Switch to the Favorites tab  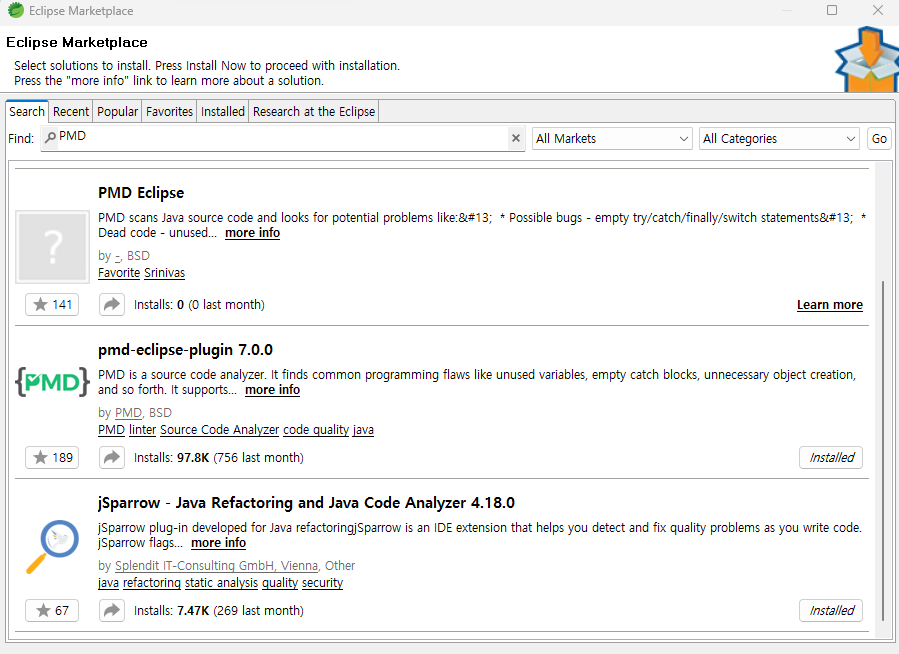[x=169, y=111]
